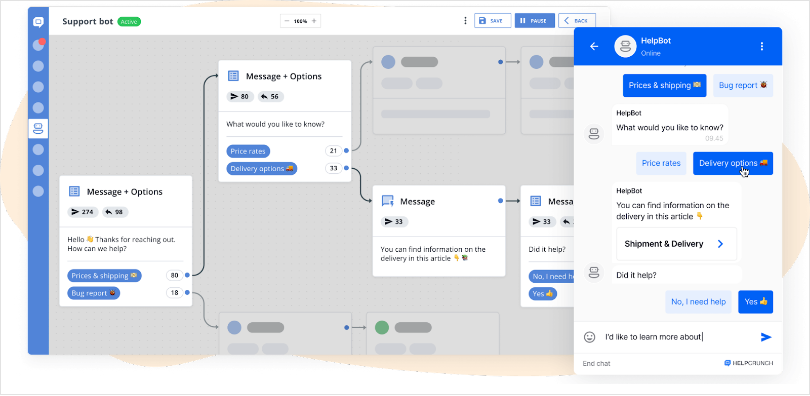Click the connector dot next to count 21
Image resolution: width=810 pixels, height=396 pixels.
pos(346,151)
